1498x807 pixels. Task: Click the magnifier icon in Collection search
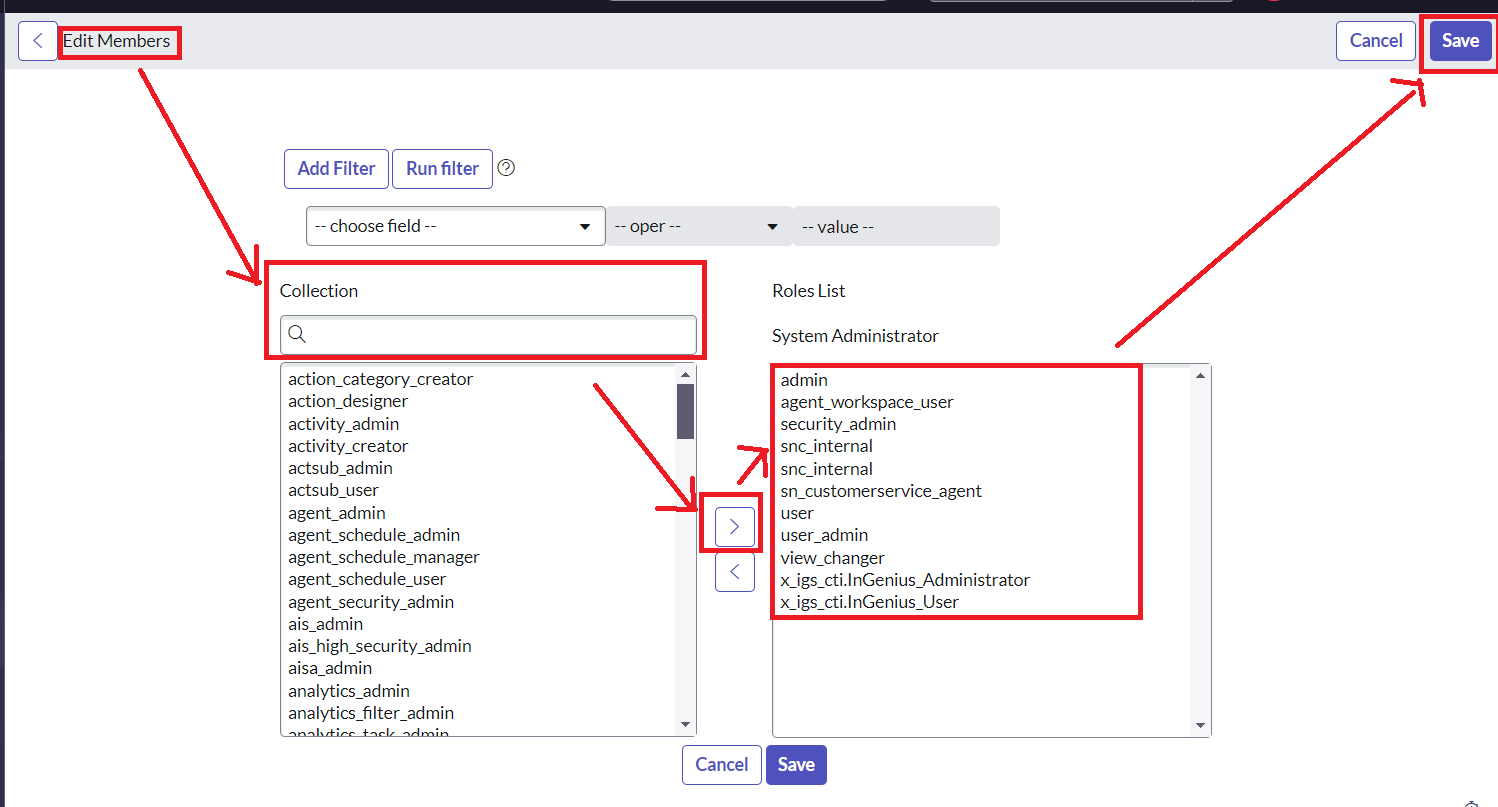point(297,334)
